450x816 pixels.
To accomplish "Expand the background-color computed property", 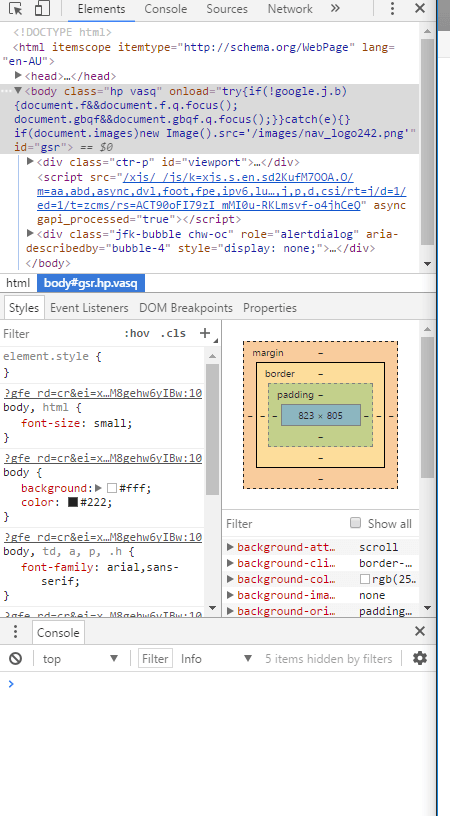I will (230, 579).
